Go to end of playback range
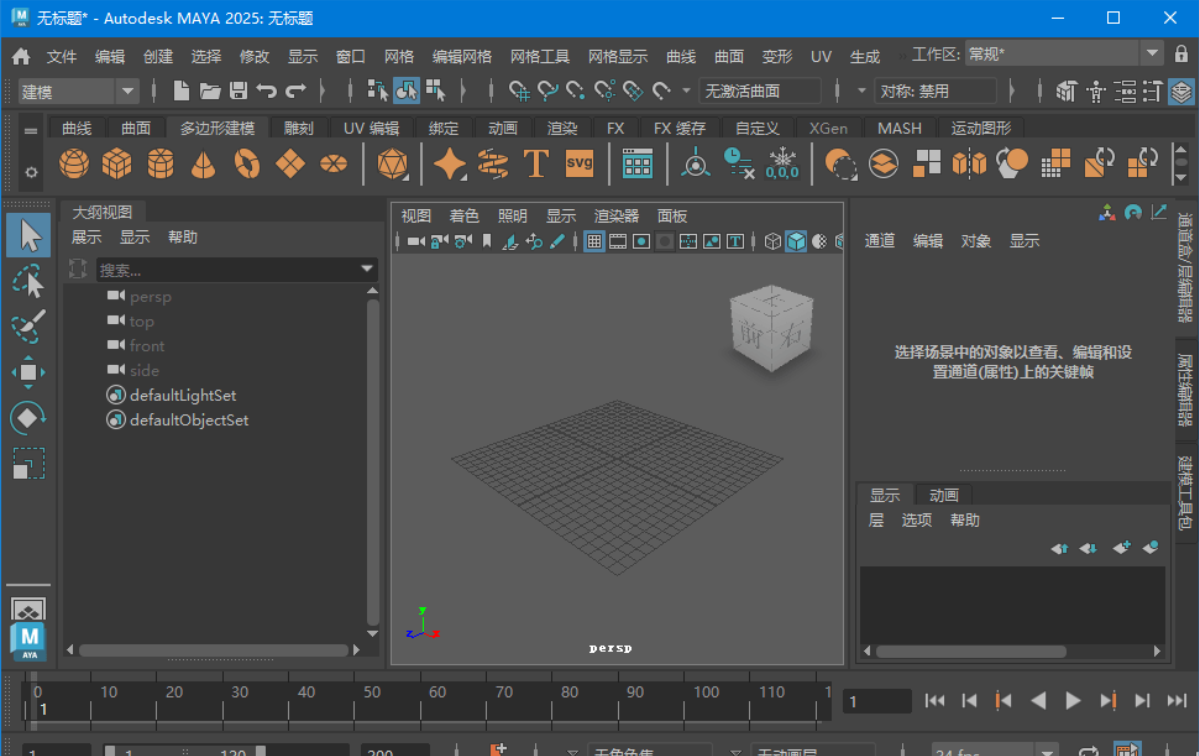This screenshot has height=756, width=1199. coord(1176,701)
